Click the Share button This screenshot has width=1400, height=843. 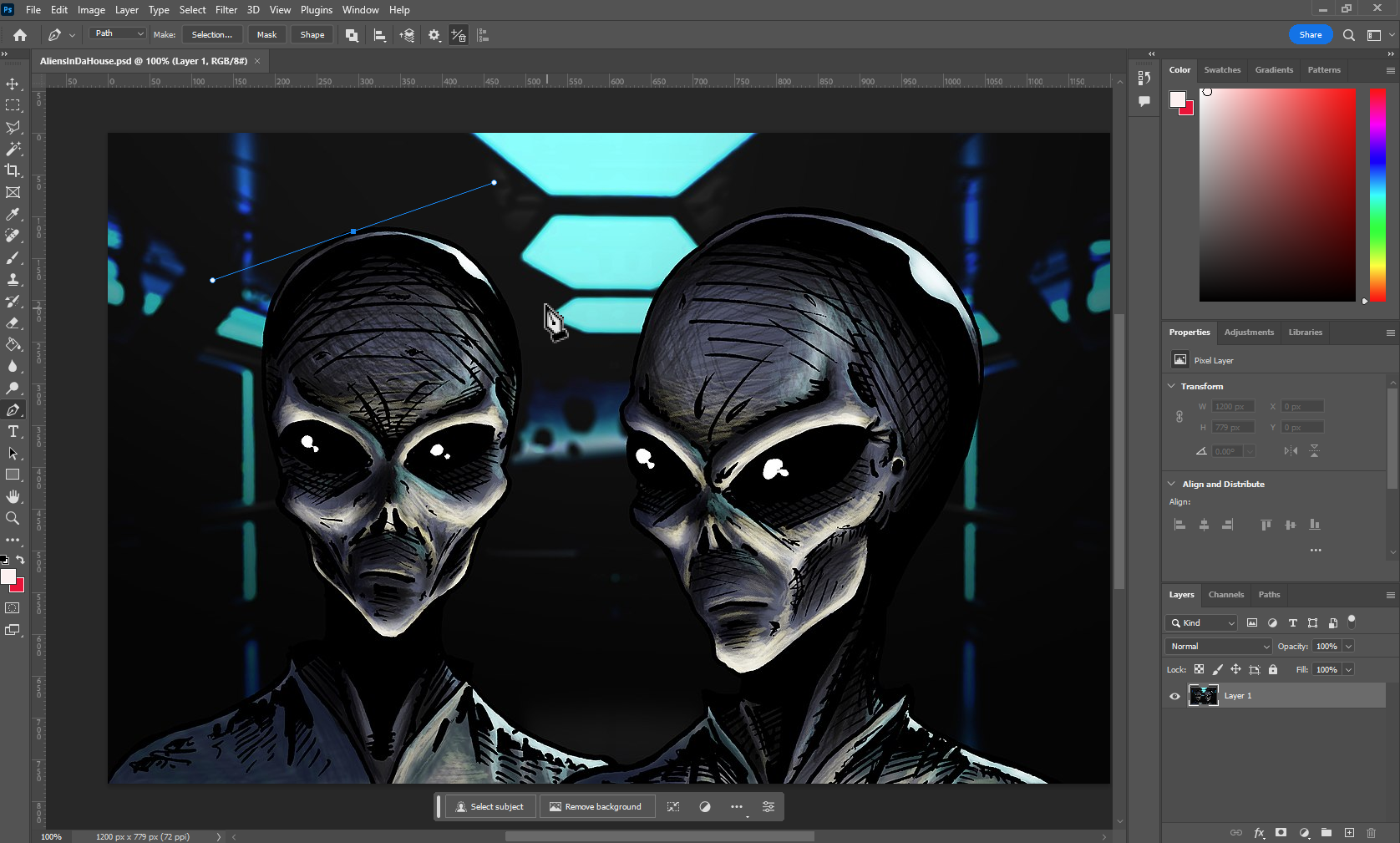click(x=1311, y=35)
